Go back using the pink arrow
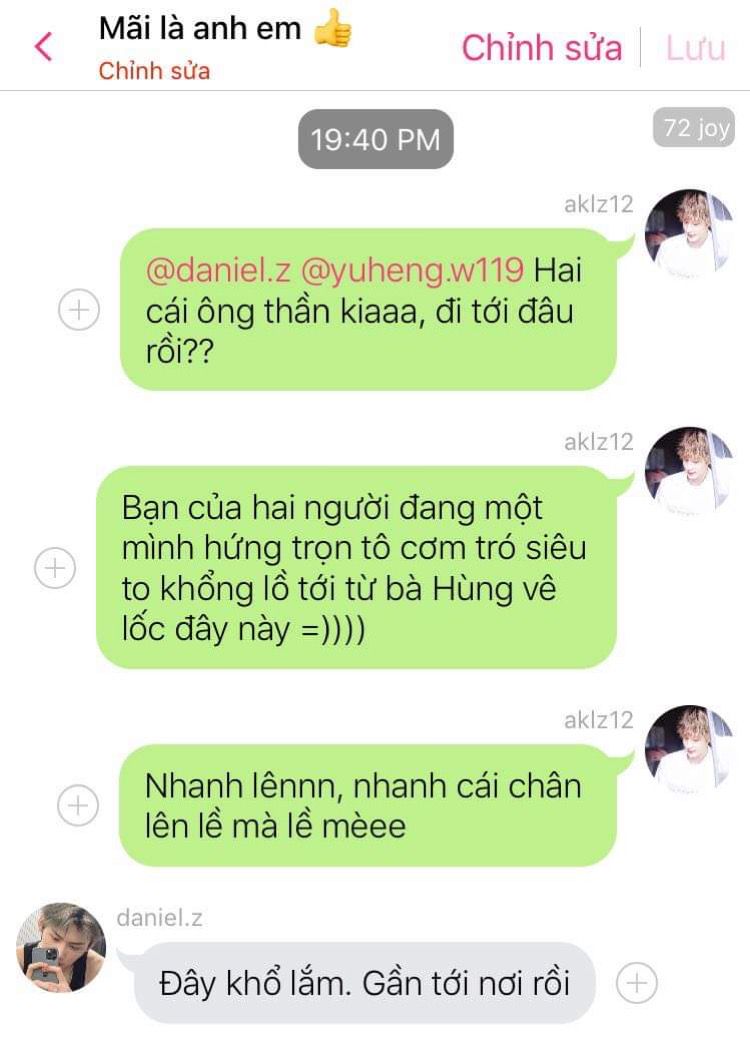750x1048 pixels. tap(43, 47)
